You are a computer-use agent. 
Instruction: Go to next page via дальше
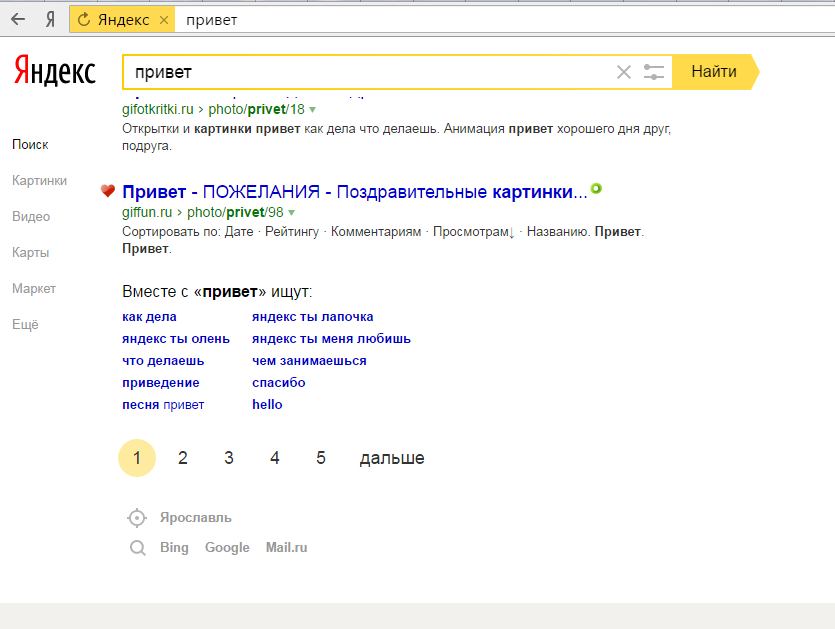click(392, 458)
